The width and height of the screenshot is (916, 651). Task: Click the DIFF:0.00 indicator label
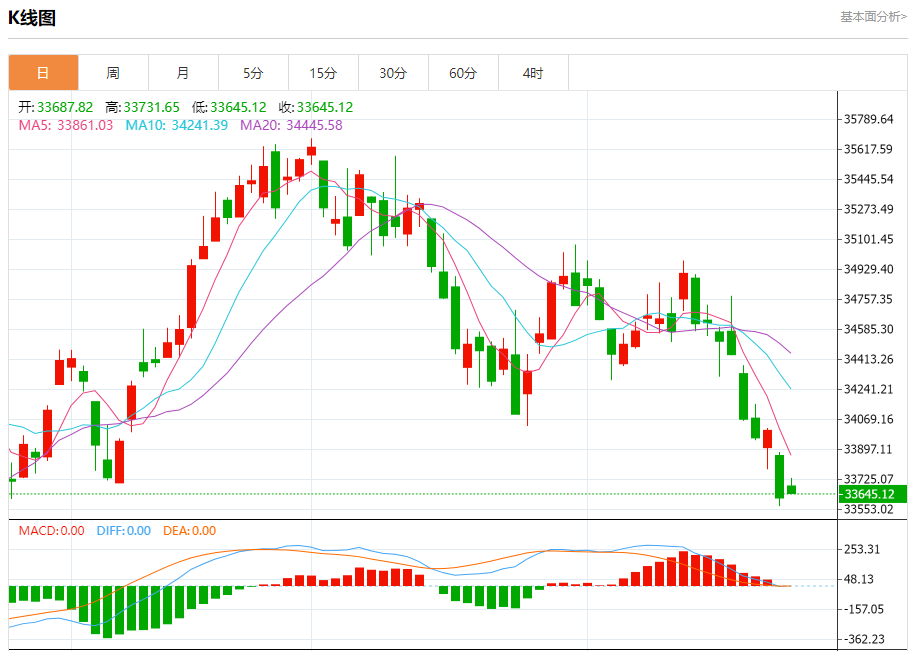pyautogui.click(x=124, y=531)
